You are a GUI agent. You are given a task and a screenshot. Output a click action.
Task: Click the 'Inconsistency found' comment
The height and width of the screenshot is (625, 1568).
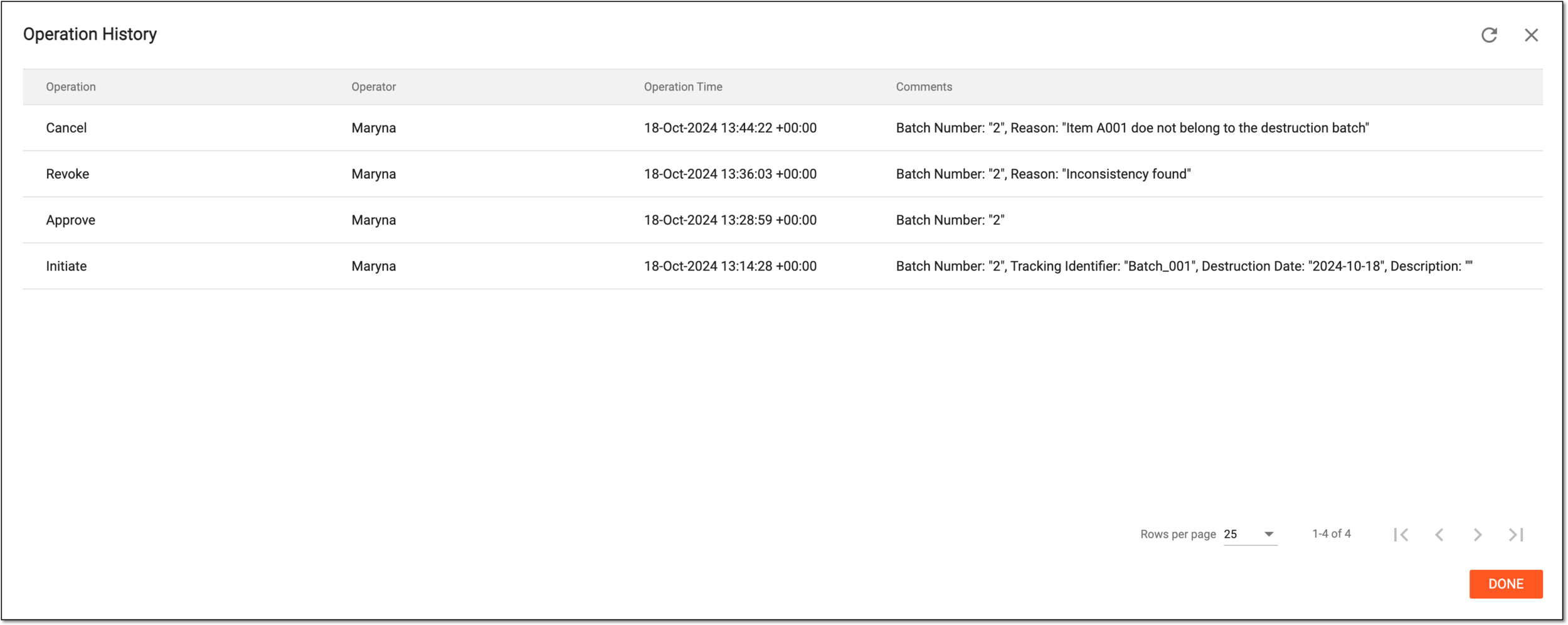pyautogui.click(x=1043, y=174)
